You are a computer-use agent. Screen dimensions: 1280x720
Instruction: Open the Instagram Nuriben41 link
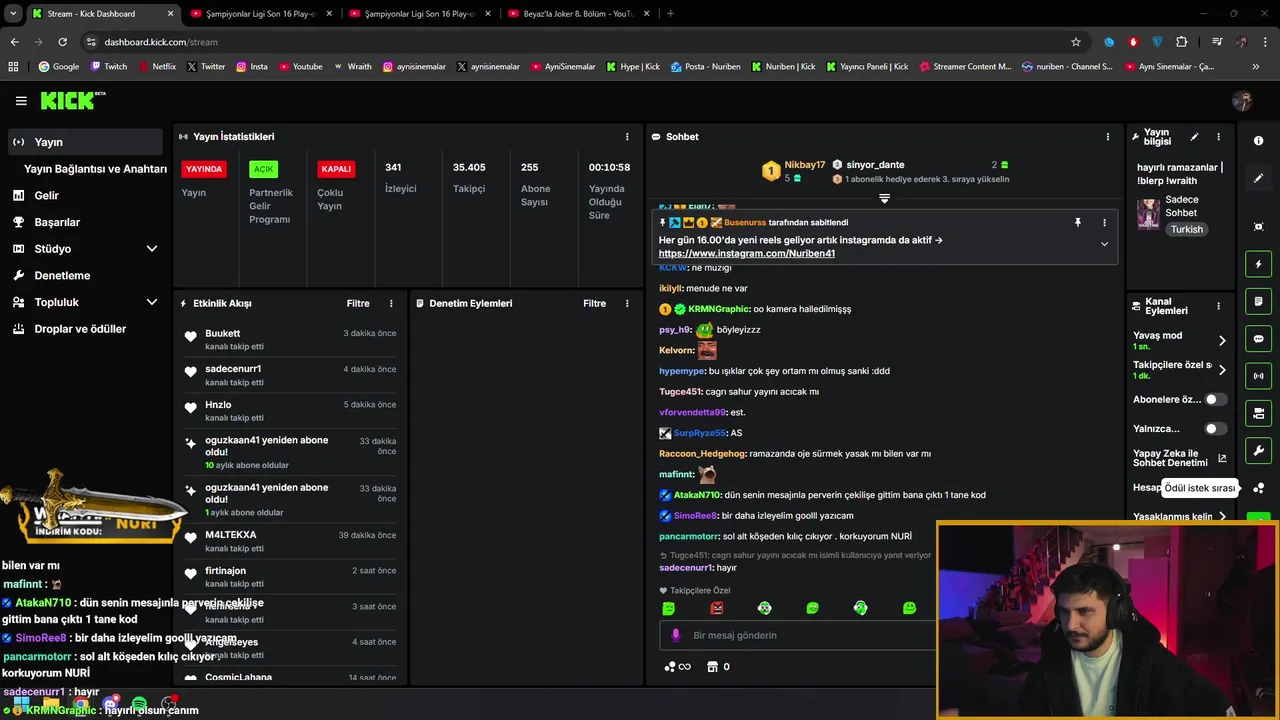[x=747, y=254]
